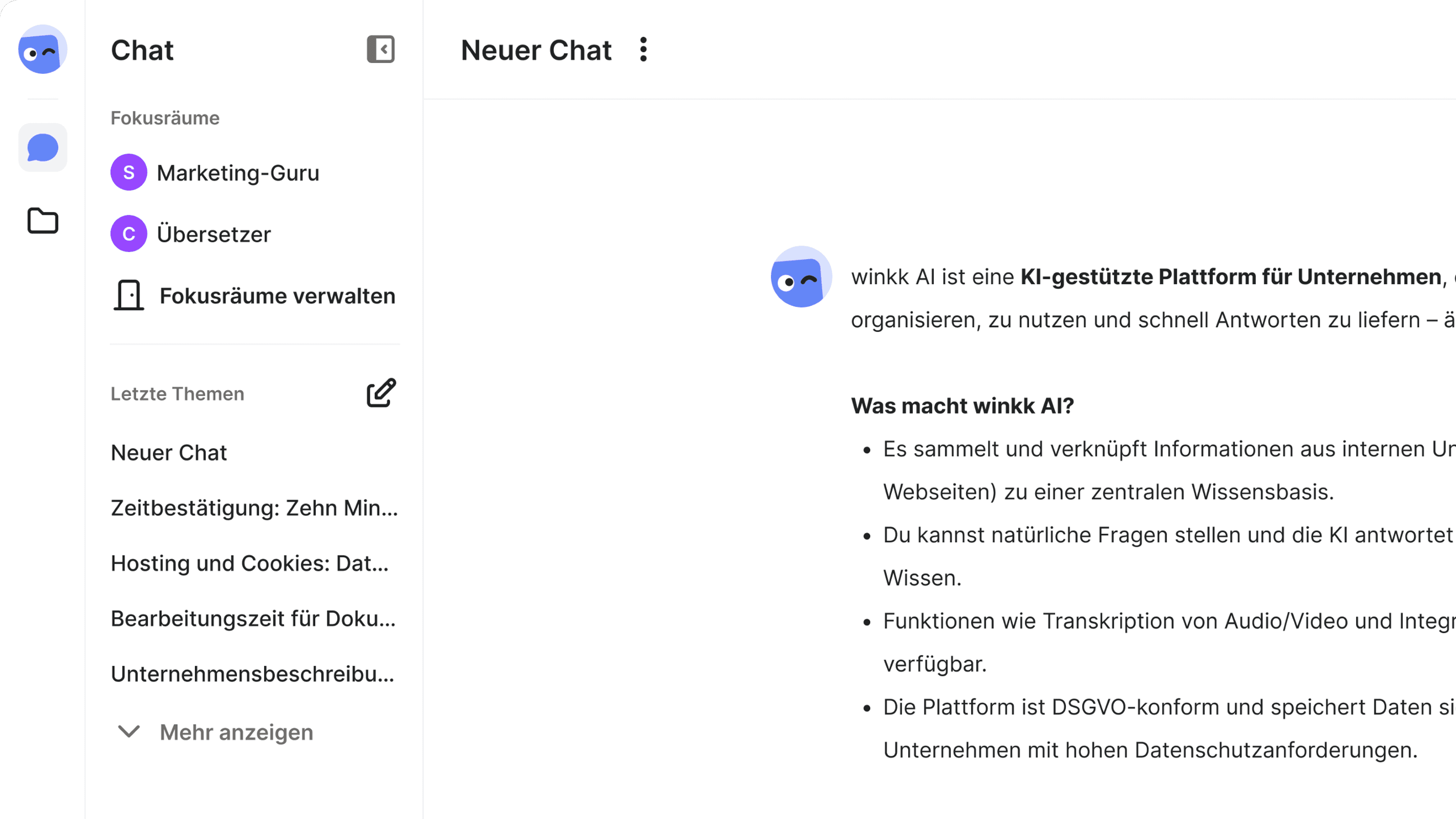Click the purple C avatar of Übersetzer
This screenshot has height=819, width=1456.
click(129, 233)
